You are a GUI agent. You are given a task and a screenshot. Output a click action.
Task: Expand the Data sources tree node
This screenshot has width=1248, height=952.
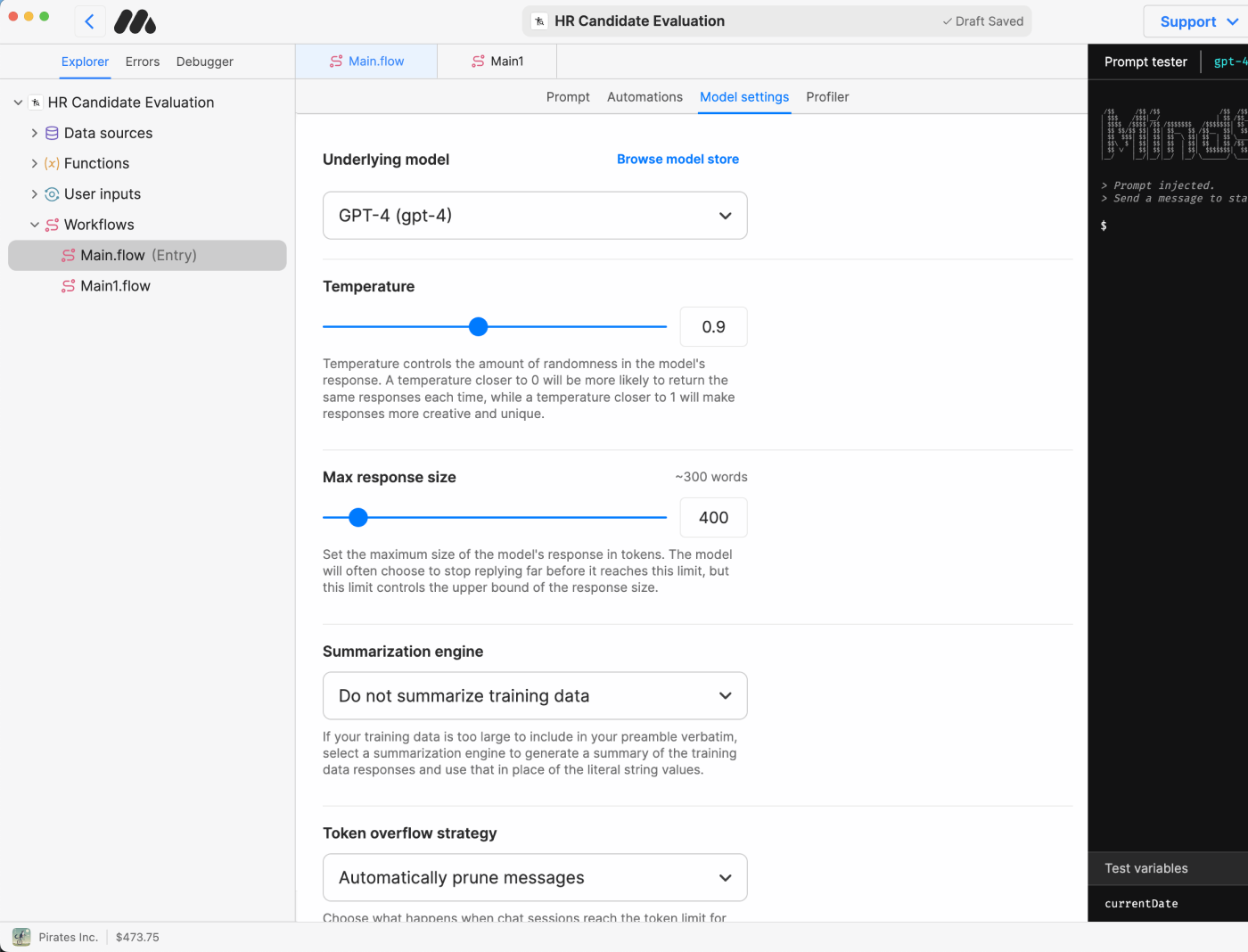tap(35, 133)
